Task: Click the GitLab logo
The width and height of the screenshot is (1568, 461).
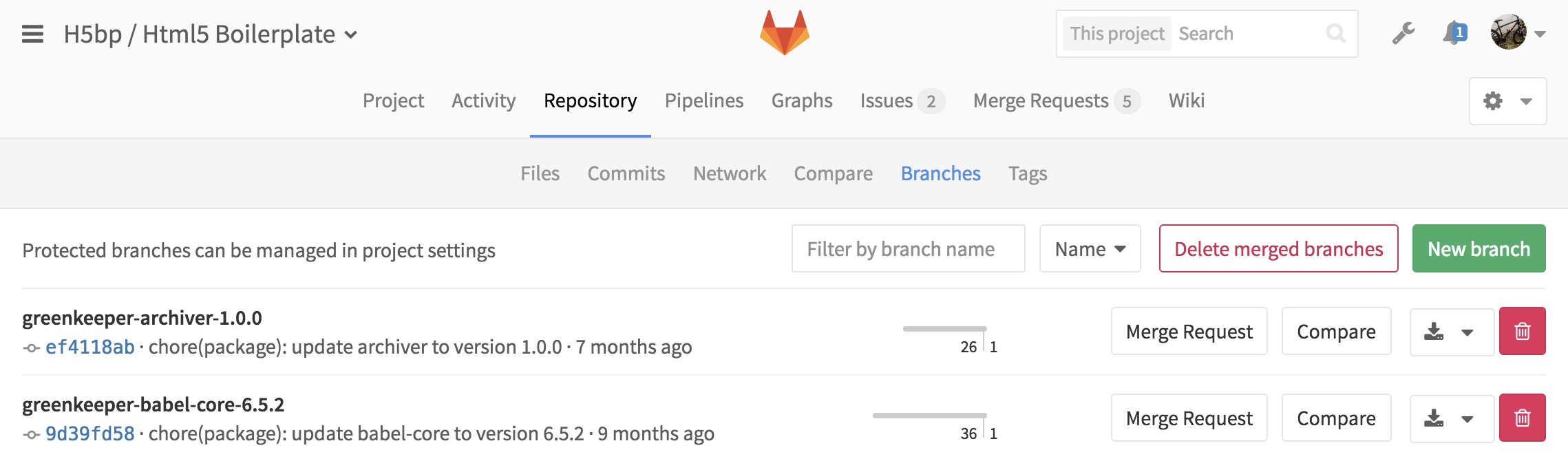Action: click(x=784, y=31)
